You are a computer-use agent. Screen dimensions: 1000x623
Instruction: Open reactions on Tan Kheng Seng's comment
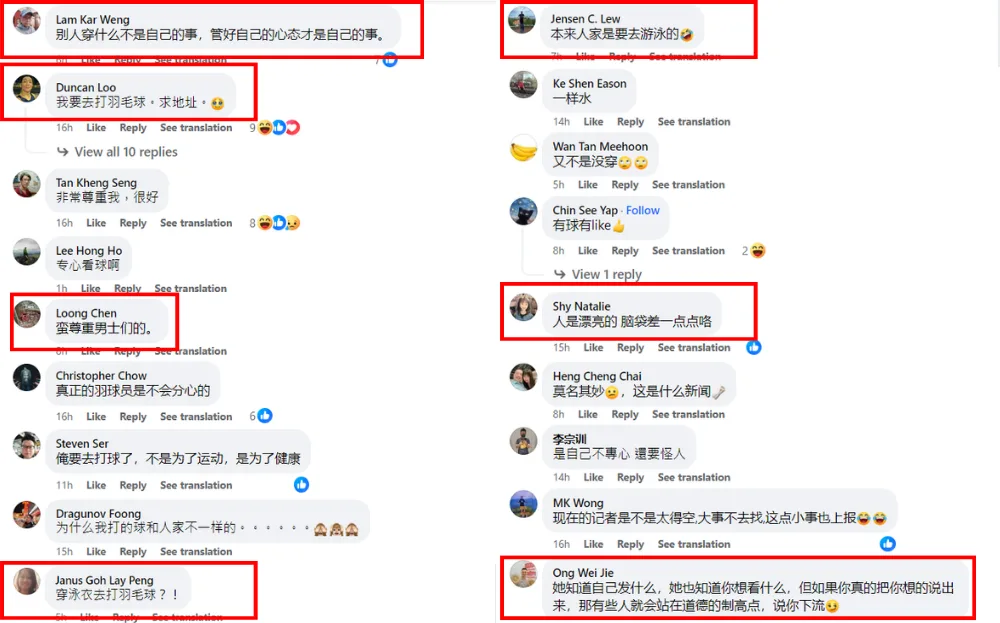tap(279, 223)
